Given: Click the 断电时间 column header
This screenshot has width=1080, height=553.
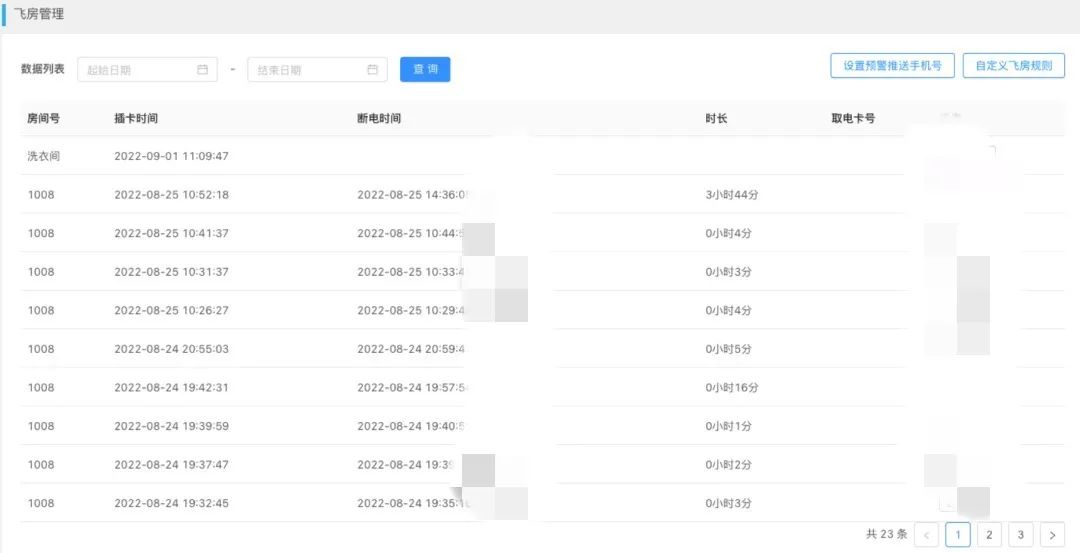Looking at the screenshot, I should point(379,118).
